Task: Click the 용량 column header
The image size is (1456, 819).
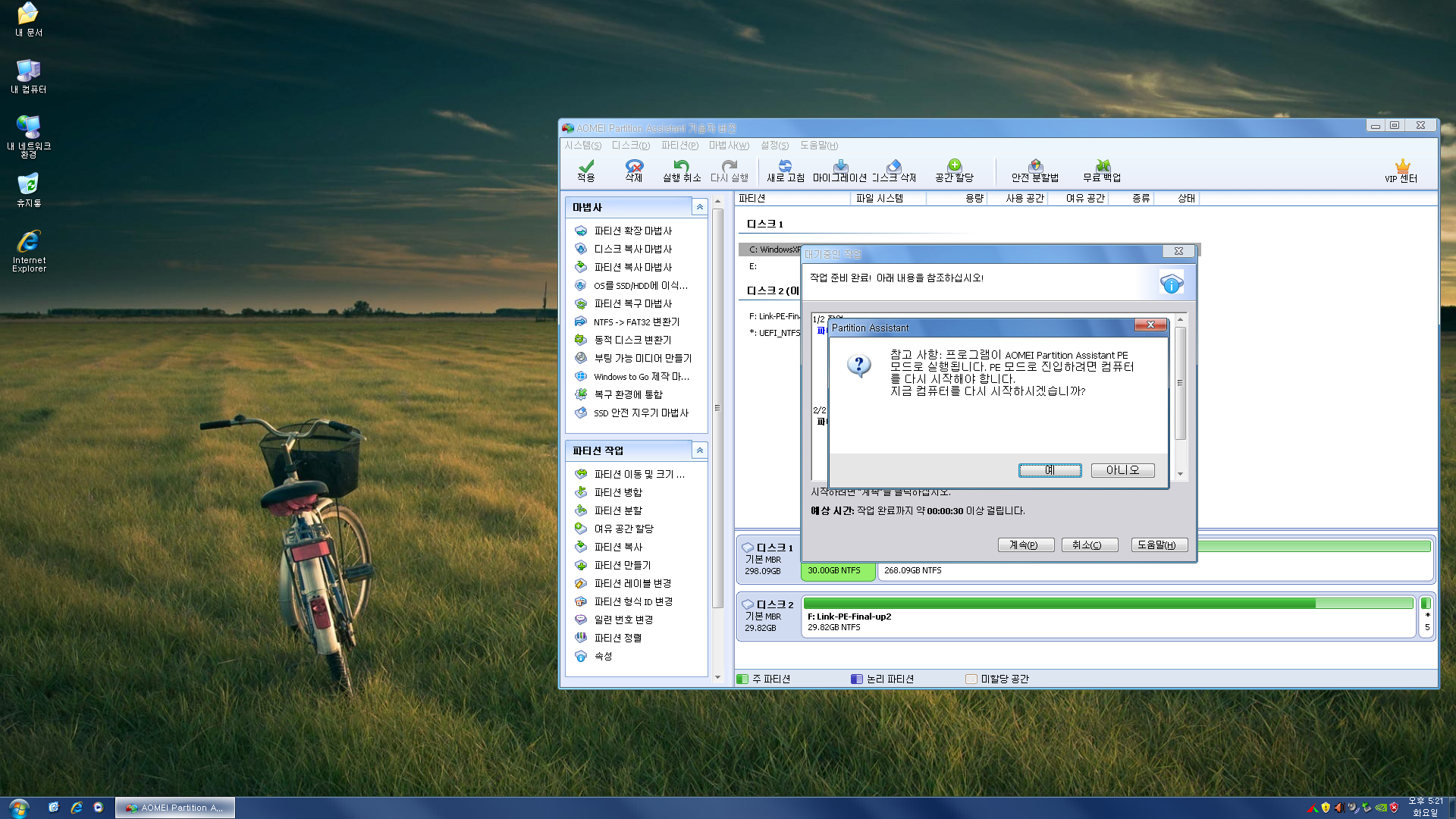Action: tap(956, 199)
